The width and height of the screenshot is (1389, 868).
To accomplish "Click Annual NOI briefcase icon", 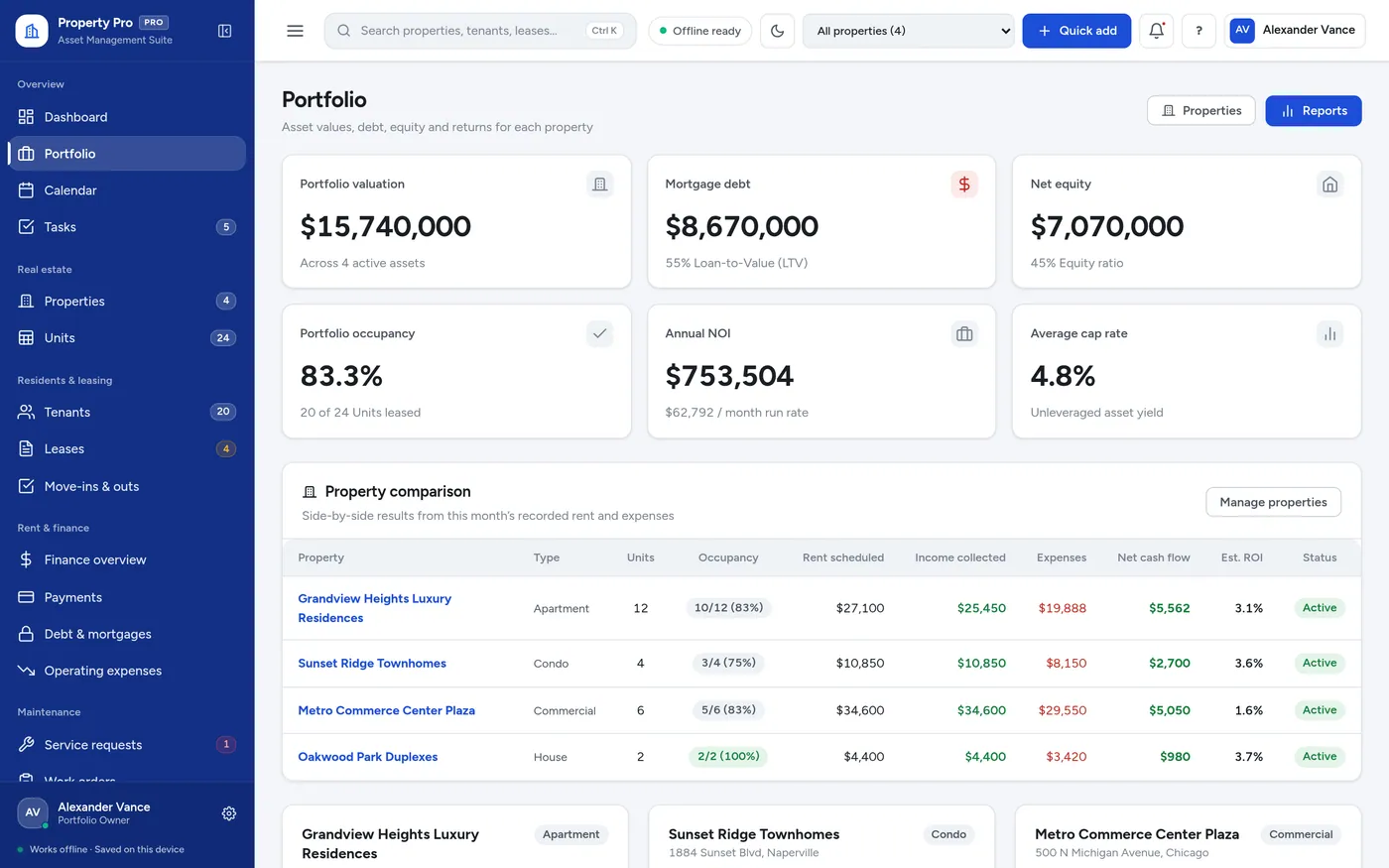I will click(964, 334).
